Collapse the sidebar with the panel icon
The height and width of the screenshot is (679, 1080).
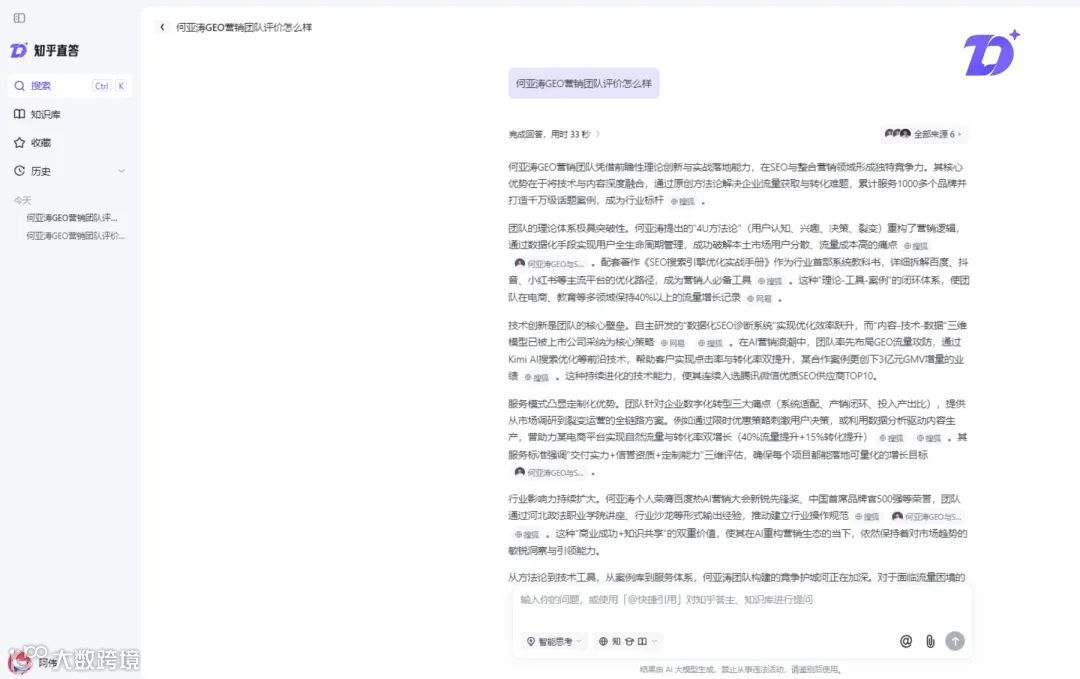click(19, 18)
